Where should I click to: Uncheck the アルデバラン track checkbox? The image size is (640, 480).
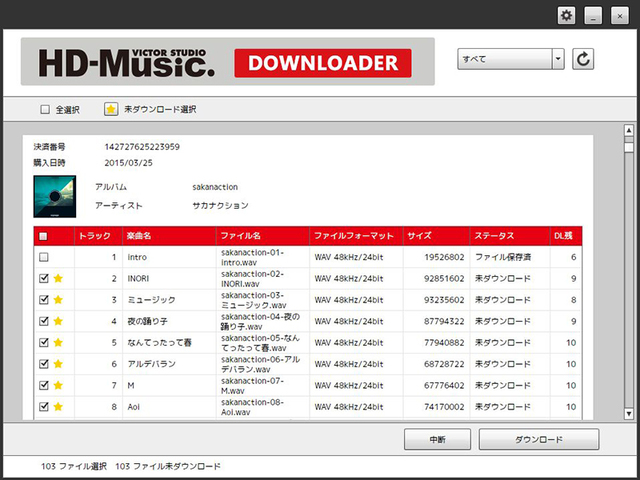click(x=44, y=364)
